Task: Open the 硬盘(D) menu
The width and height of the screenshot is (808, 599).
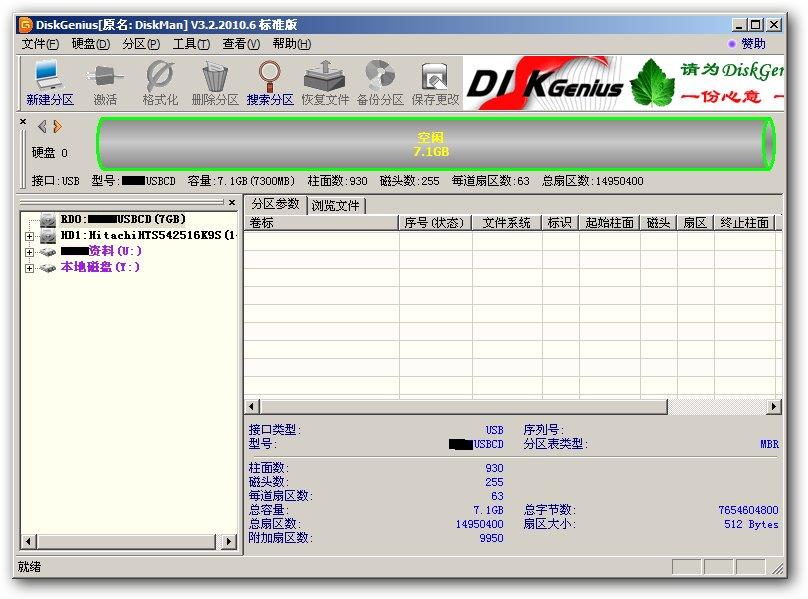Action: coord(91,44)
